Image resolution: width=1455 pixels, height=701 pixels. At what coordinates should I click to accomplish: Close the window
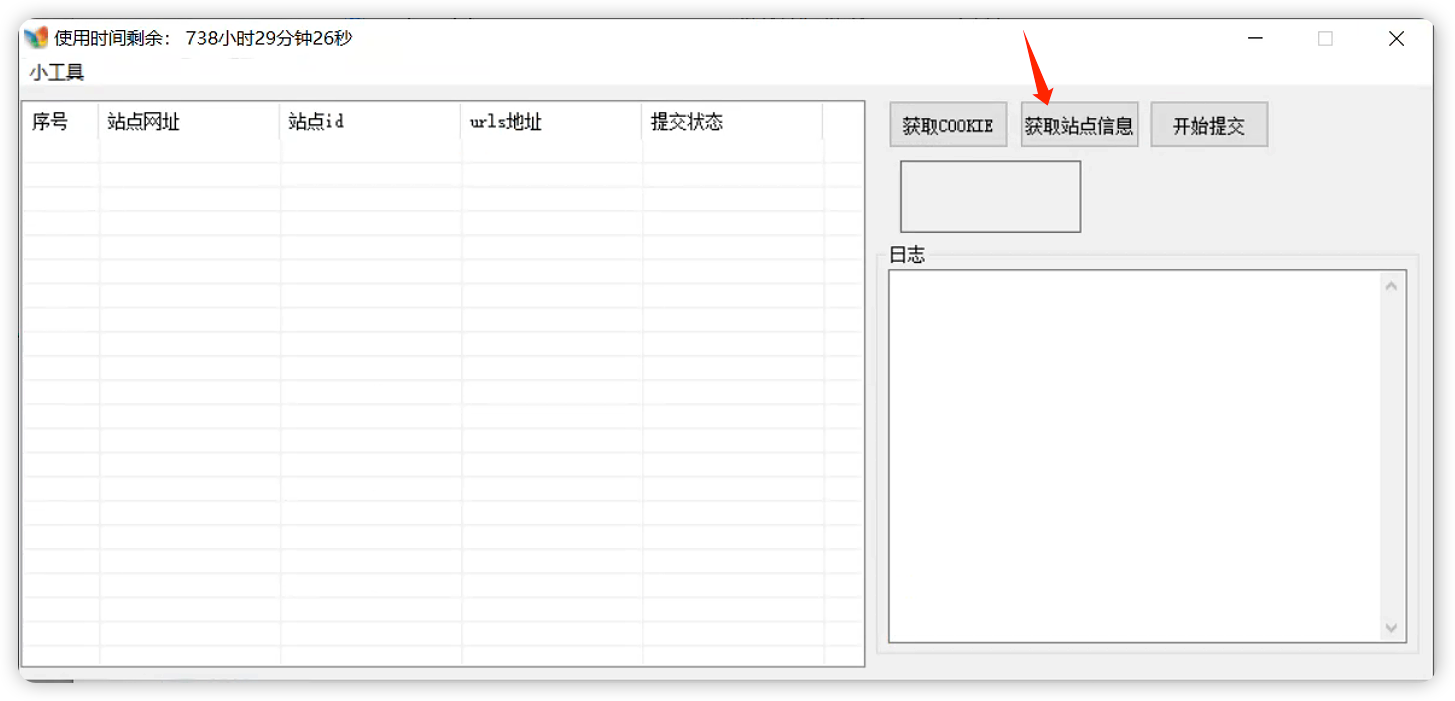click(x=1396, y=38)
